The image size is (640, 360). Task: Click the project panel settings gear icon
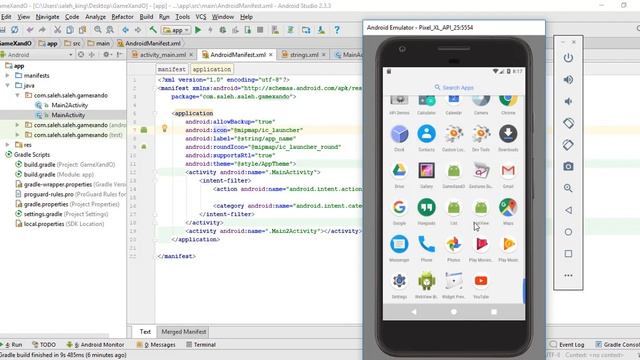[106, 54]
